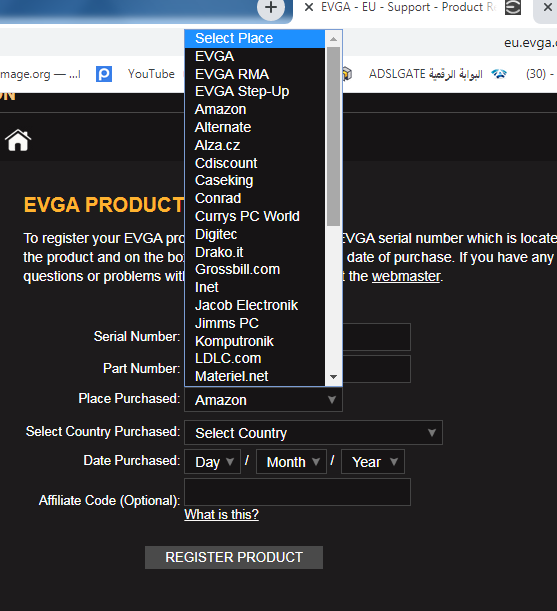The image size is (557, 611).
Task: Pick Amazon in the dropdown list
Action: 255,109
